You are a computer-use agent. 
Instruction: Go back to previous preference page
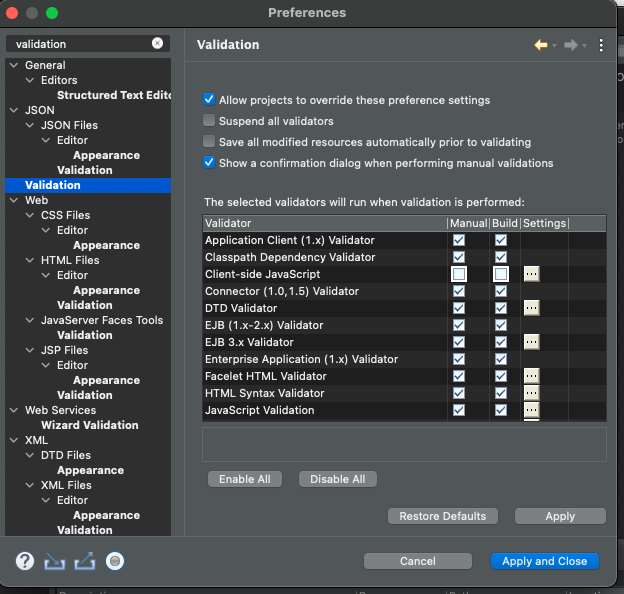click(540, 45)
